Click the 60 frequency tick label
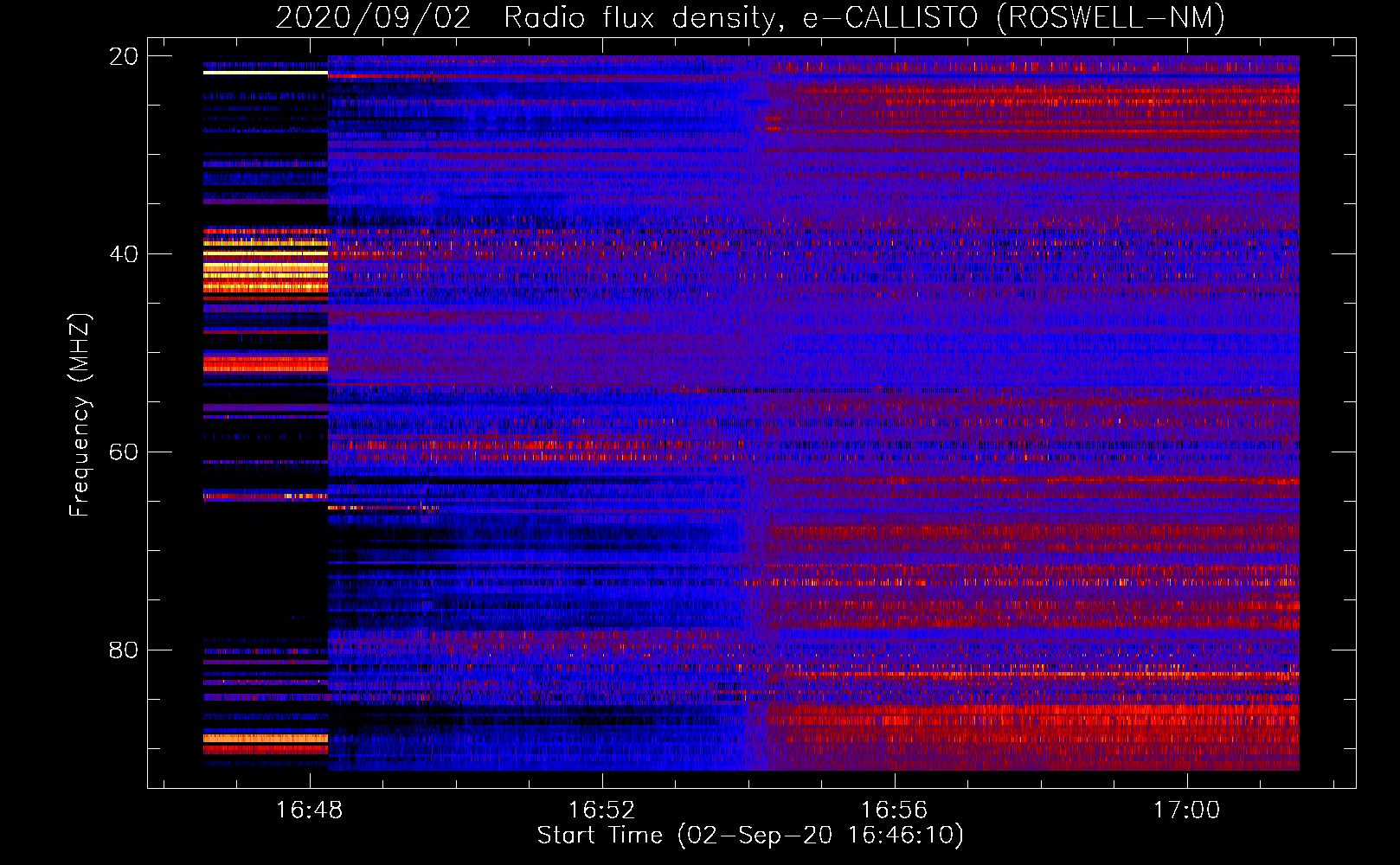This screenshot has width=1400, height=865. pyautogui.click(x=123, y=452)
